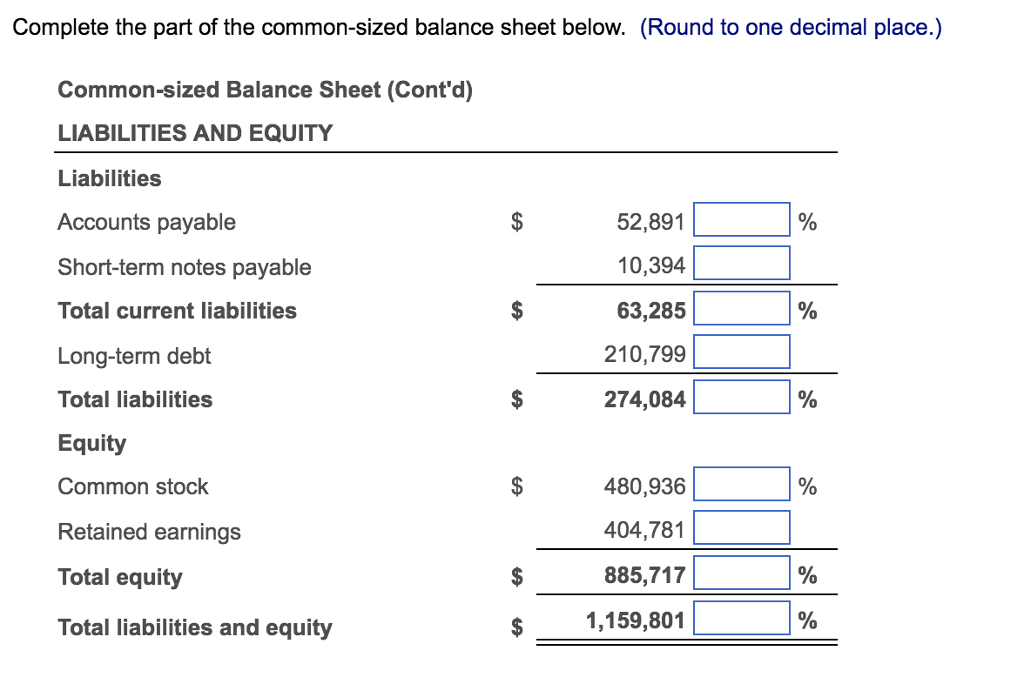Click the percent sign beside Common stock
The width and height of the screenshot is (1024, 684).
[807, 486]
